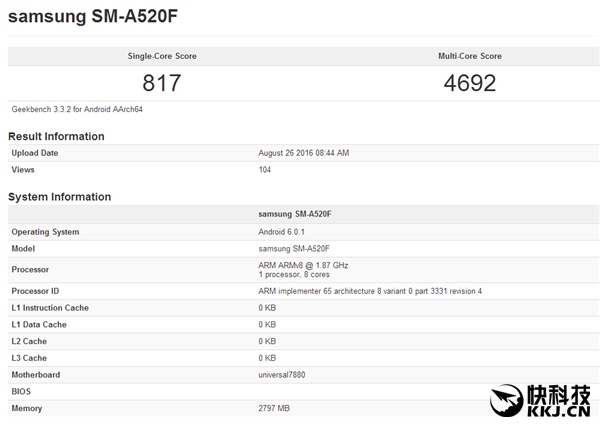Select the Single-Core Score header
This screenshot has height=427, width=600.
[162, 56]
